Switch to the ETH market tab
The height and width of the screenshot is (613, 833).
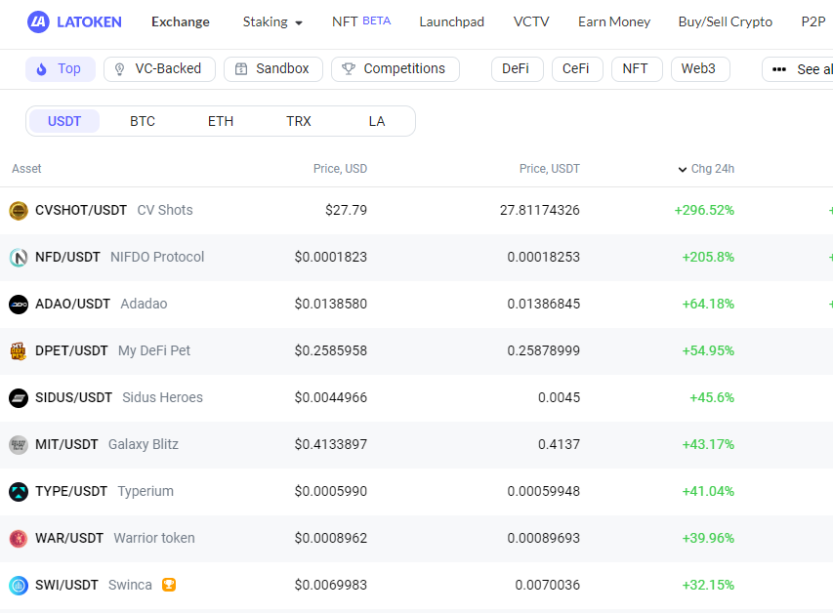click(220, 121)
